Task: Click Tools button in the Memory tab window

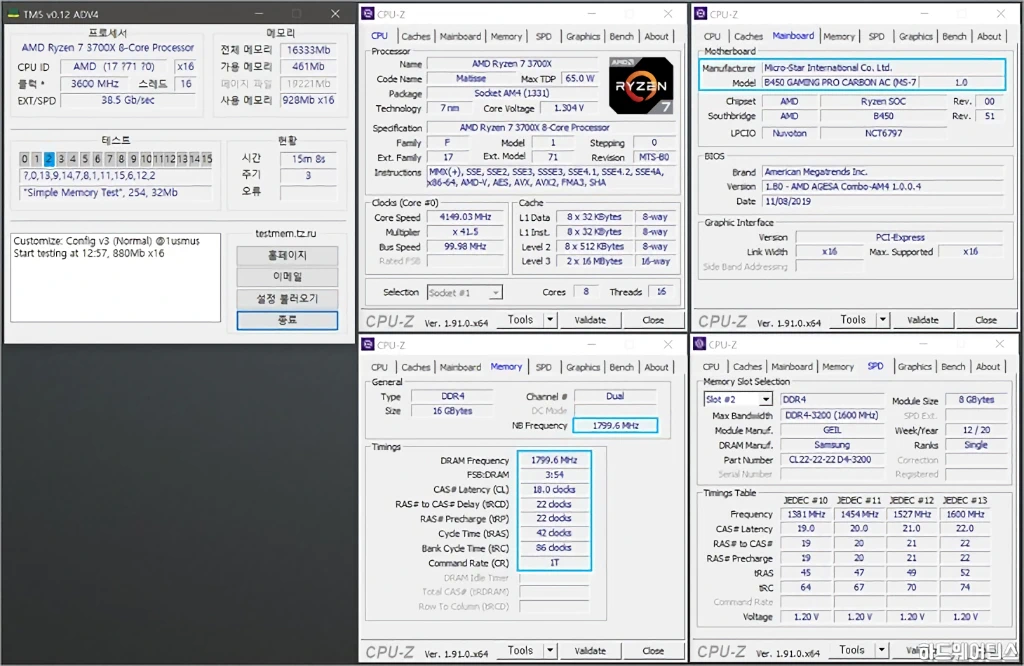Action: [520, 650]
